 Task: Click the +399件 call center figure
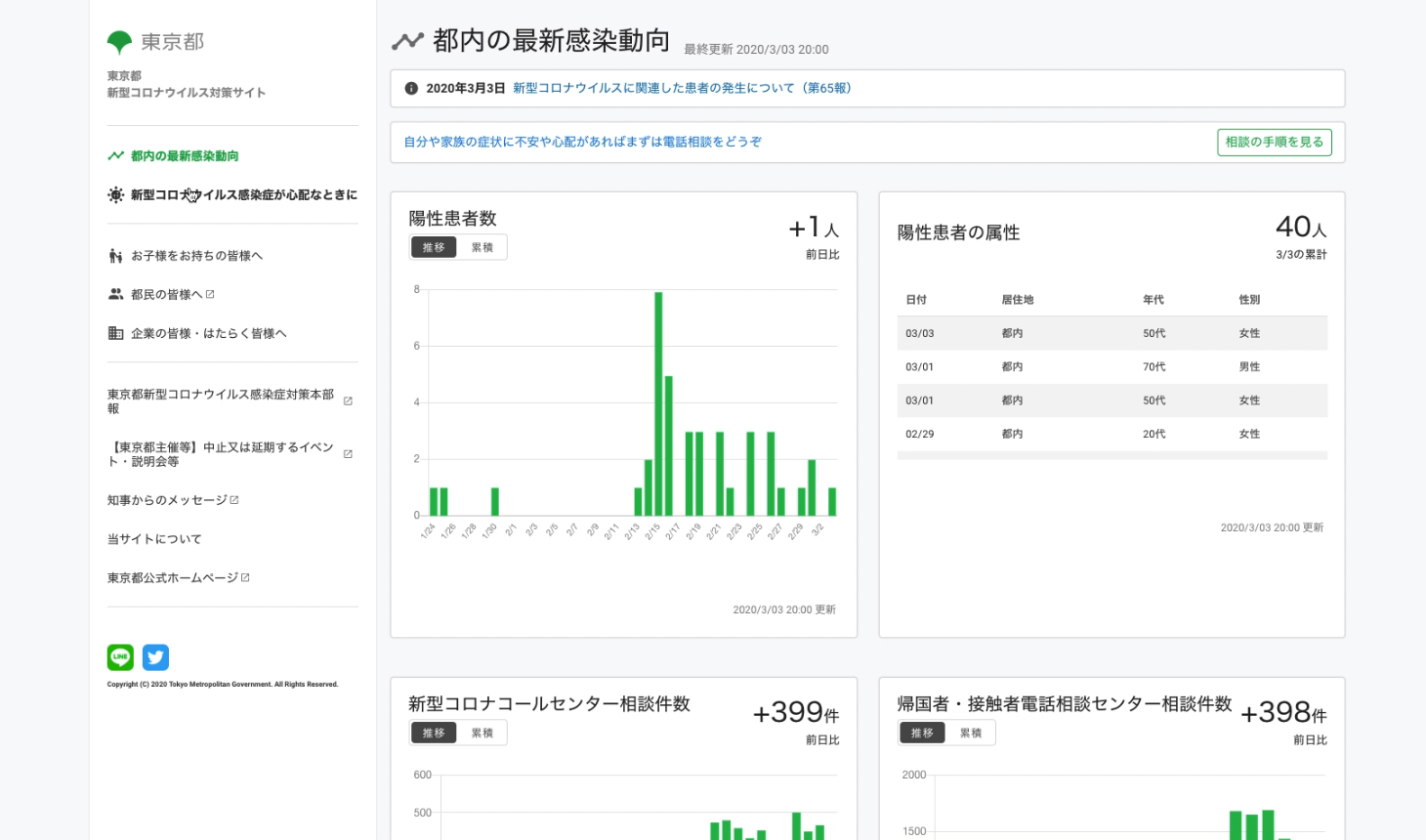(796, 713)
